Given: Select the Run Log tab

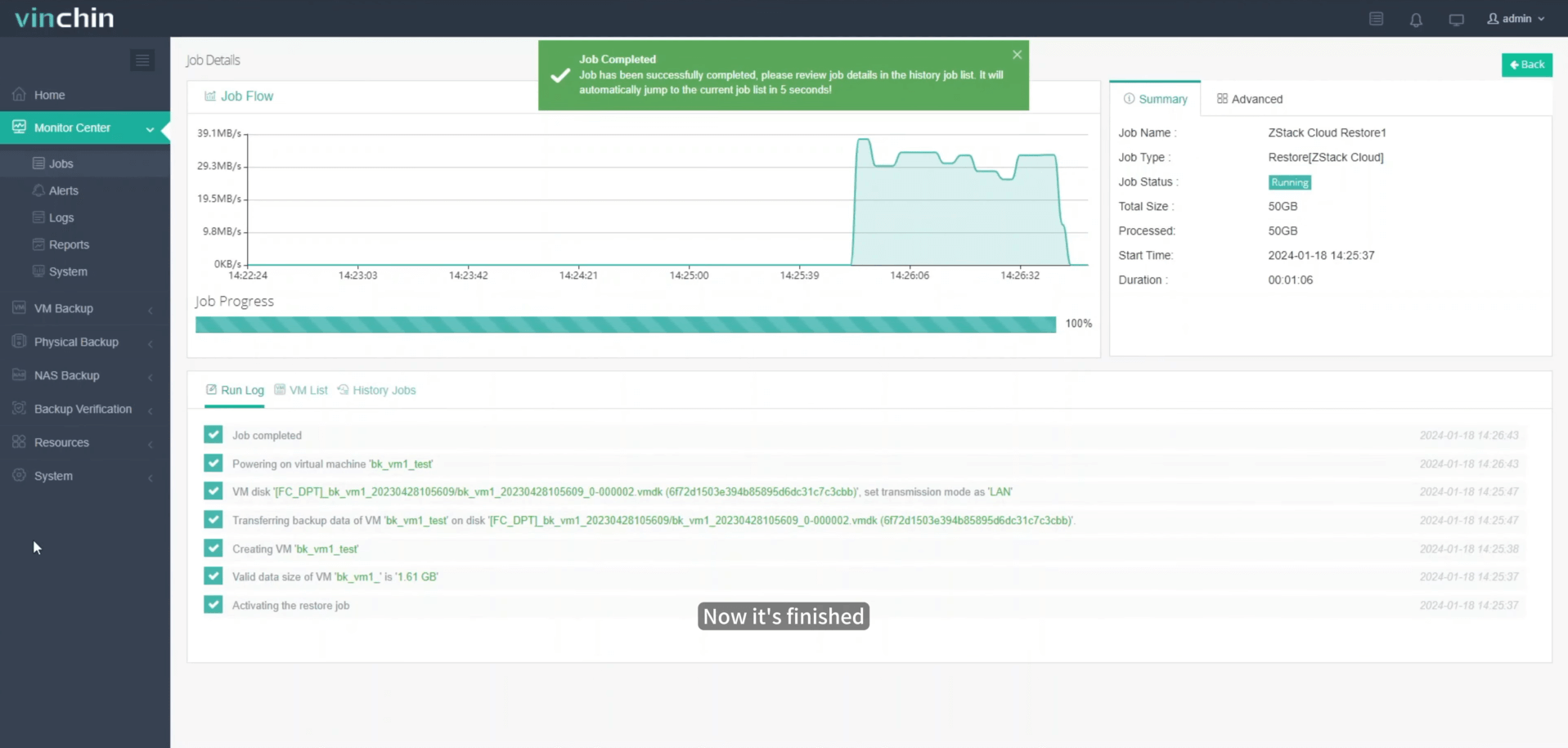Looking at the screenshot, I should [235, 391].
